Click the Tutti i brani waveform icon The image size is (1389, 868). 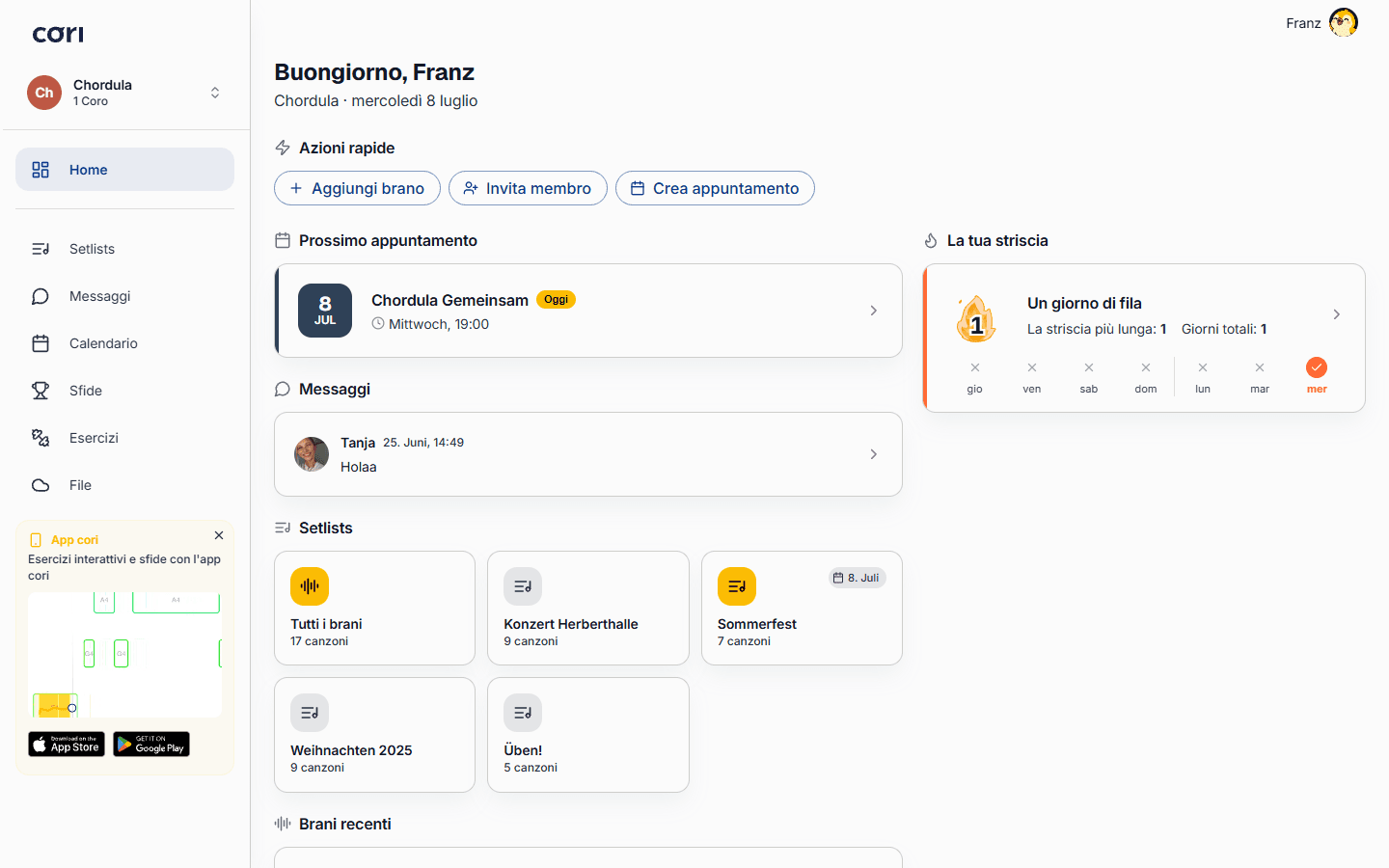(310, 586)
